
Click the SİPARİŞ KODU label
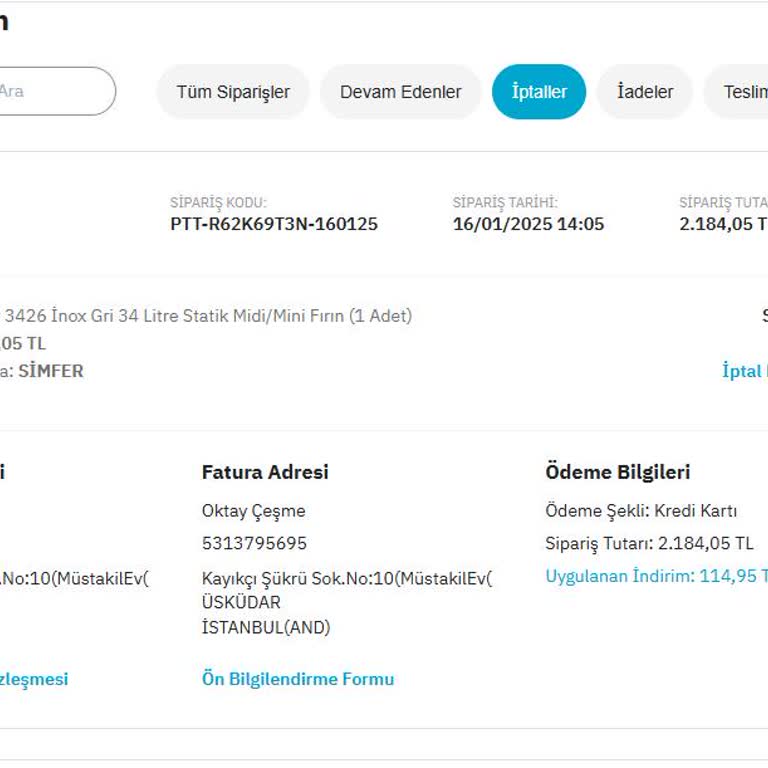(x=218, y=202)
